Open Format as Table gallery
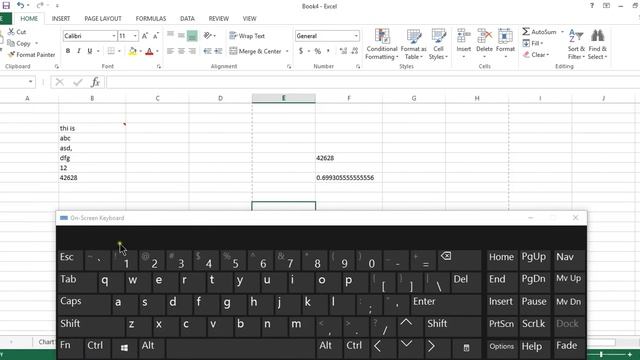This screenshot has height=360, width=640. (x=413, y=44)
